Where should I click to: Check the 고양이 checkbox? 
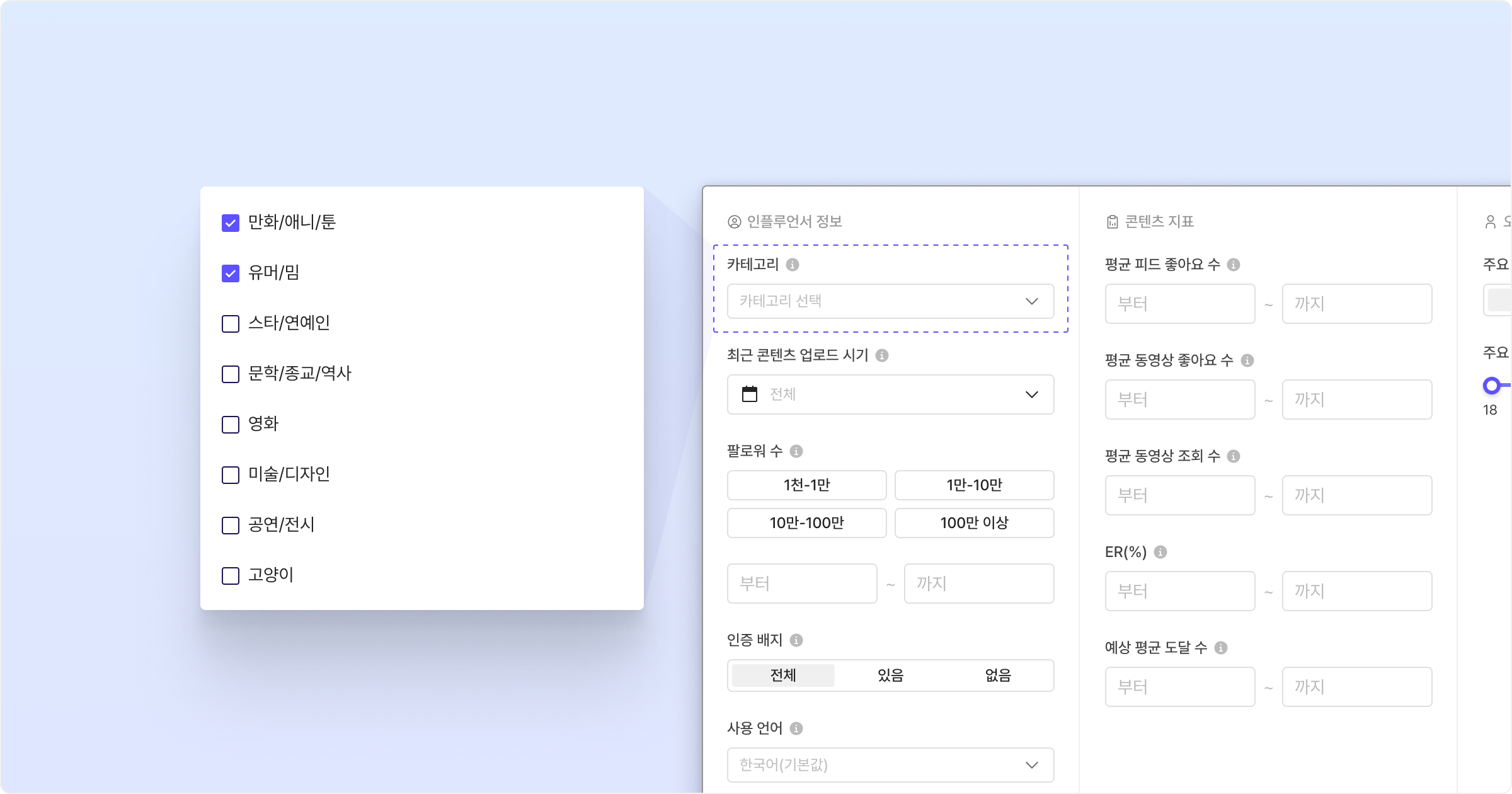pyautogui.click(x=231, y=576)
